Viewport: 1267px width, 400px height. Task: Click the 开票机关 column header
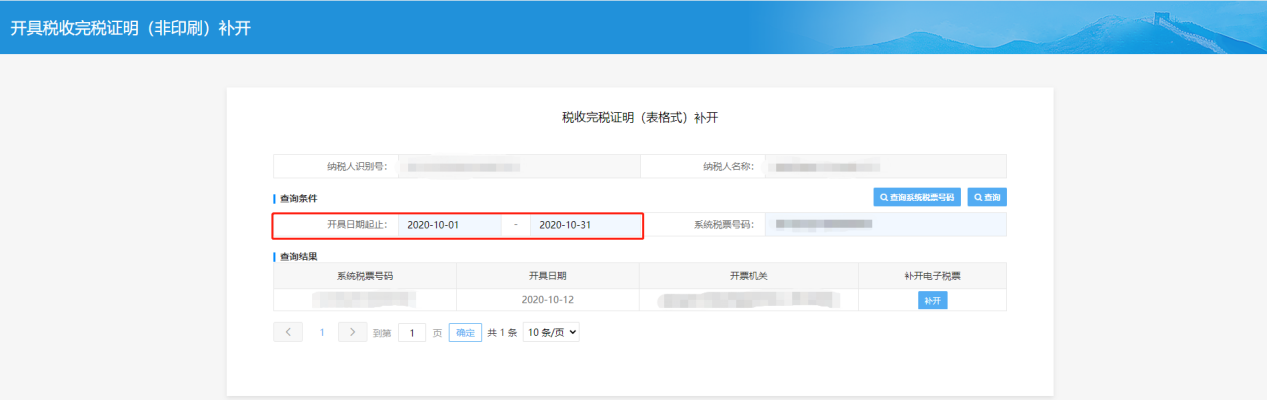pos(748,275)
